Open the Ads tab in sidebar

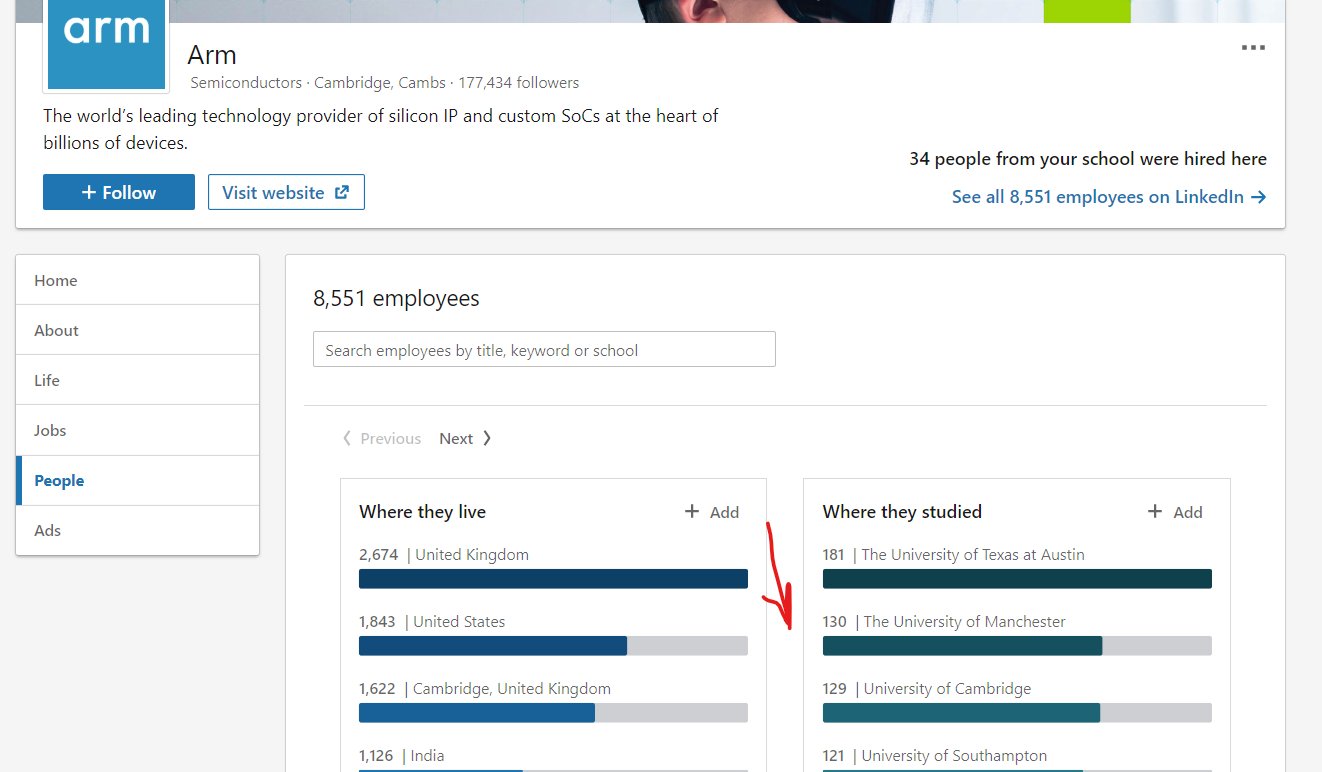(138, 530)
